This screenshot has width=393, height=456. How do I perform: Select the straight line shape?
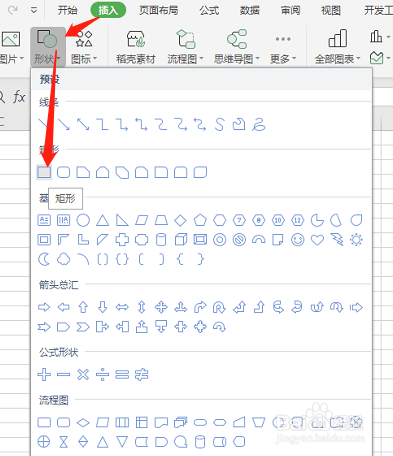[x=43, y=124]
